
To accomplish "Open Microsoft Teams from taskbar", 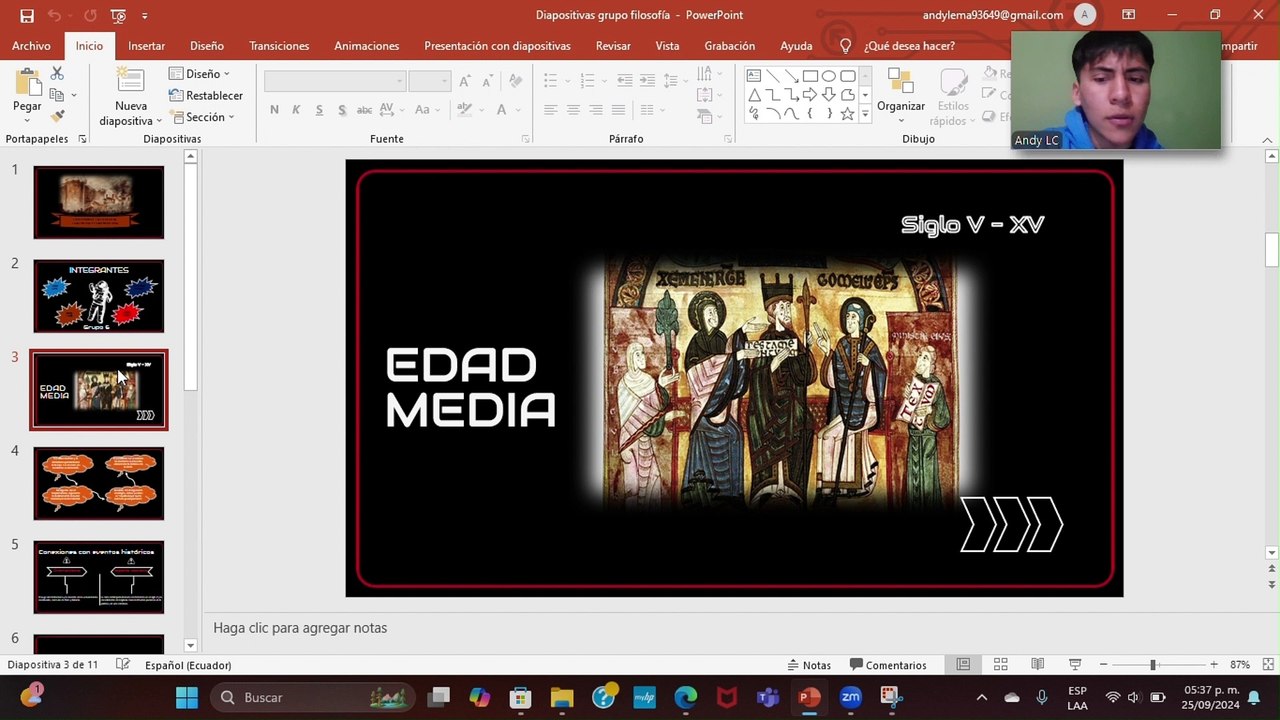I will point(768,697).
